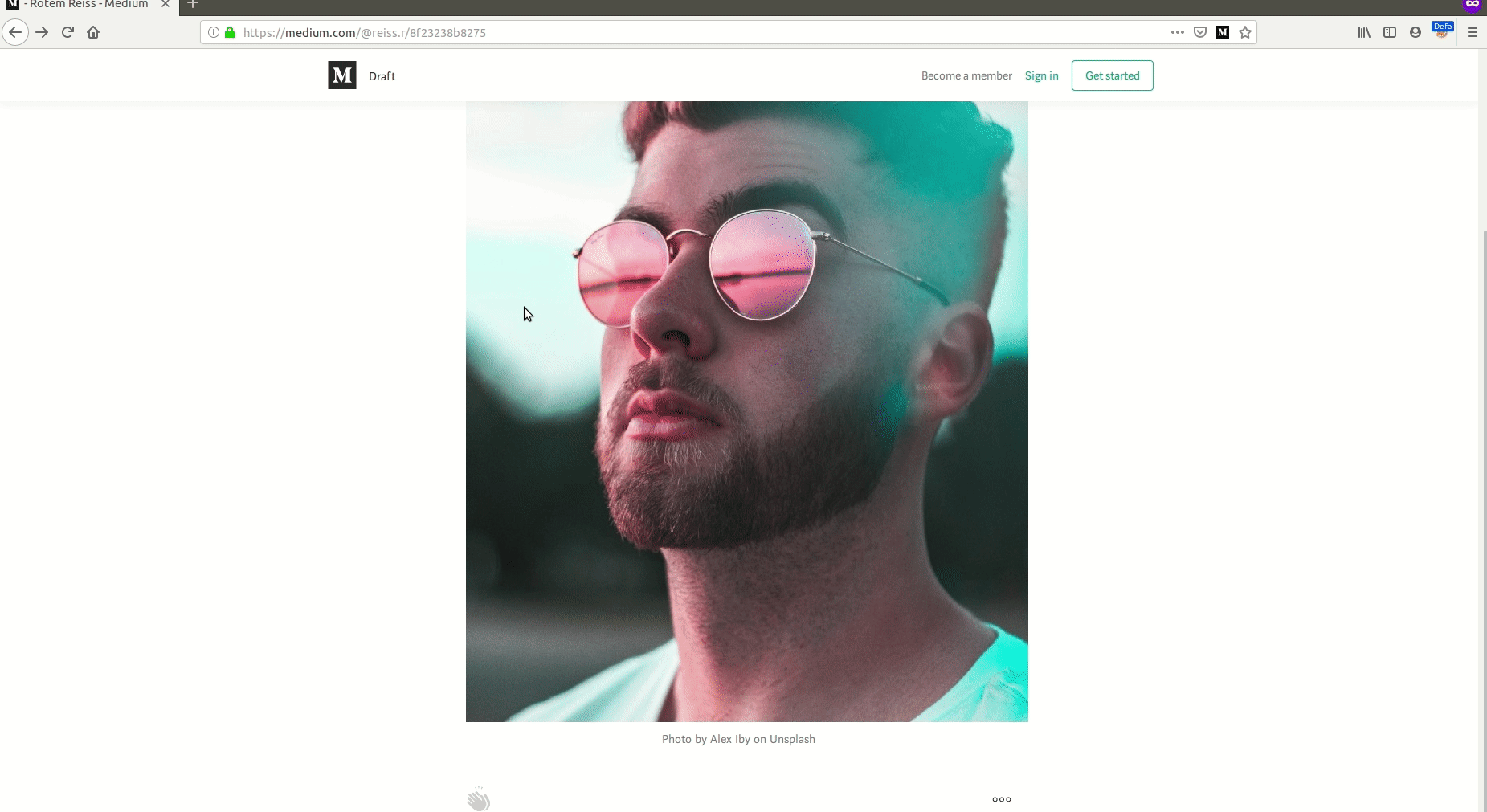This screenshot has height=812, width=1487.
Task: Open the Firefox account icon
Action: coord(1416,32)
